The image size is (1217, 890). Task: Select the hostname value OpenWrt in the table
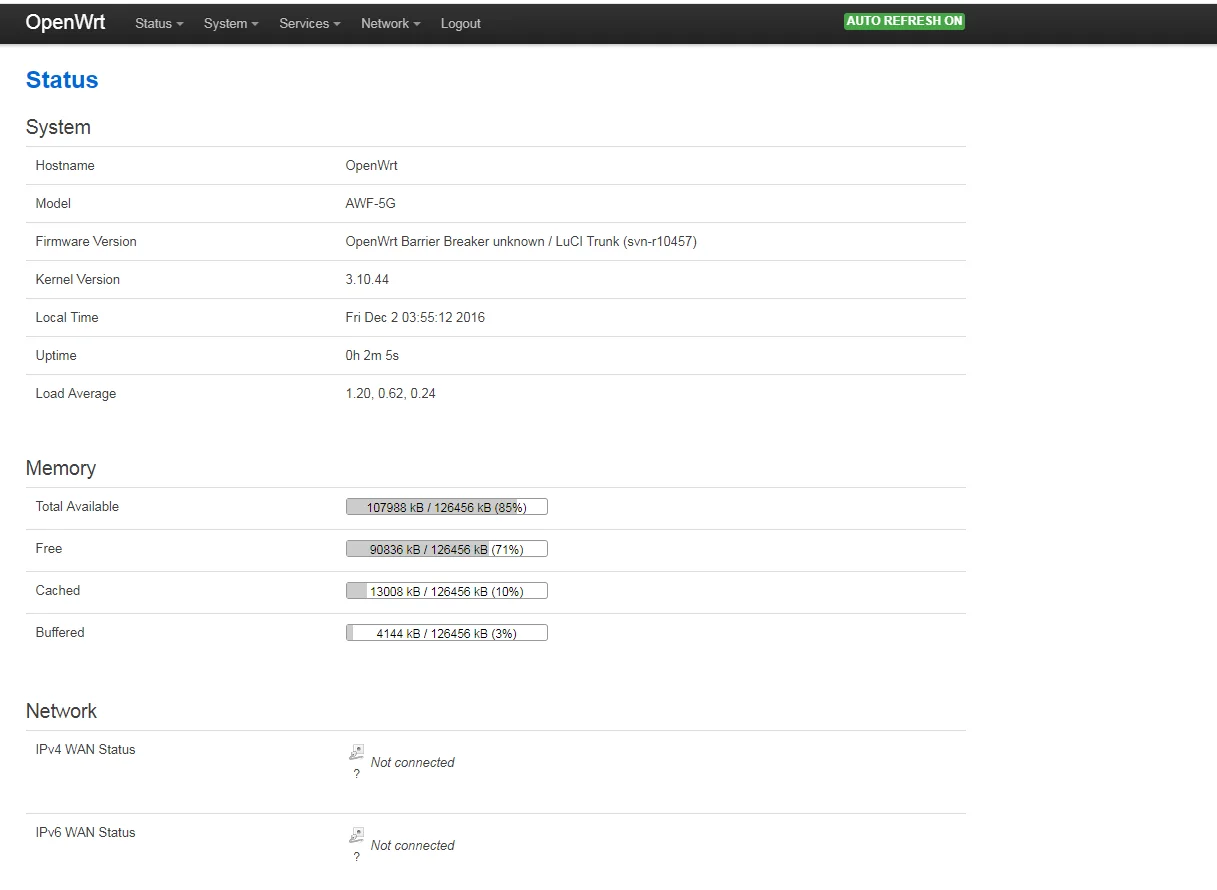click(372, 165)
